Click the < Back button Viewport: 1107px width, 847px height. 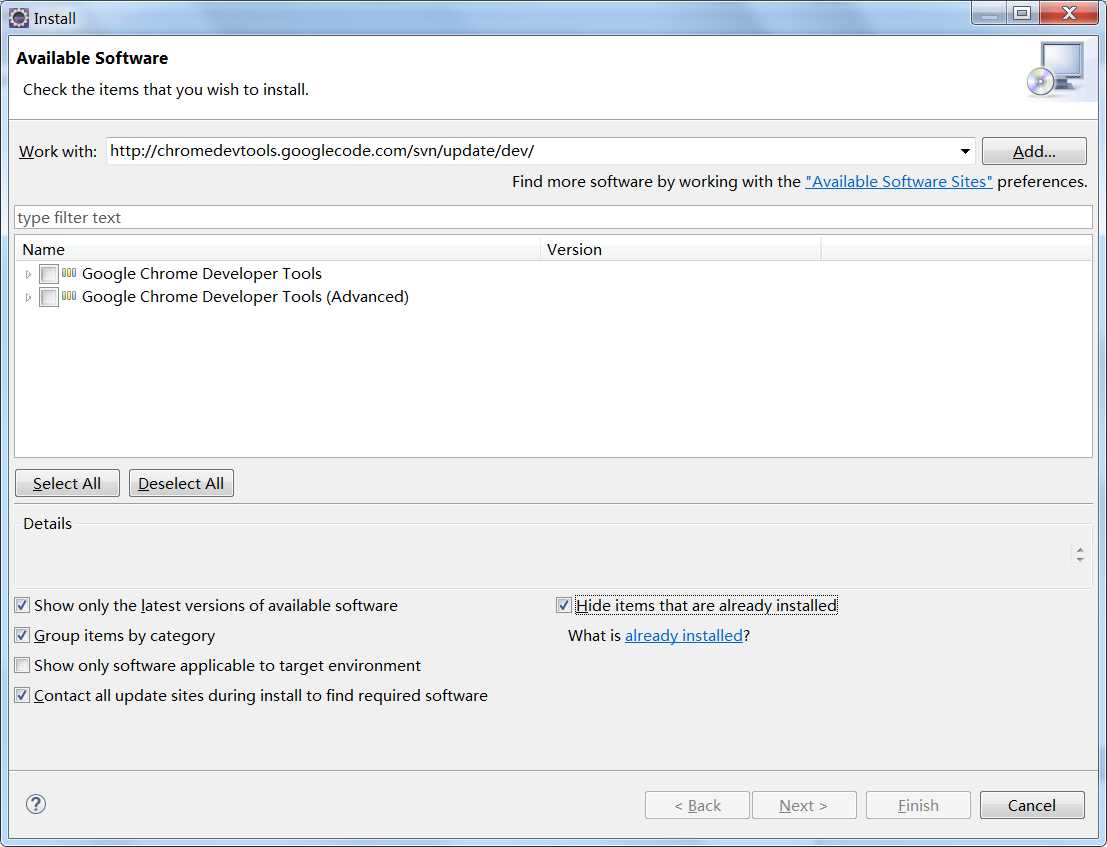pyautogui.click(x=697, y=805)
